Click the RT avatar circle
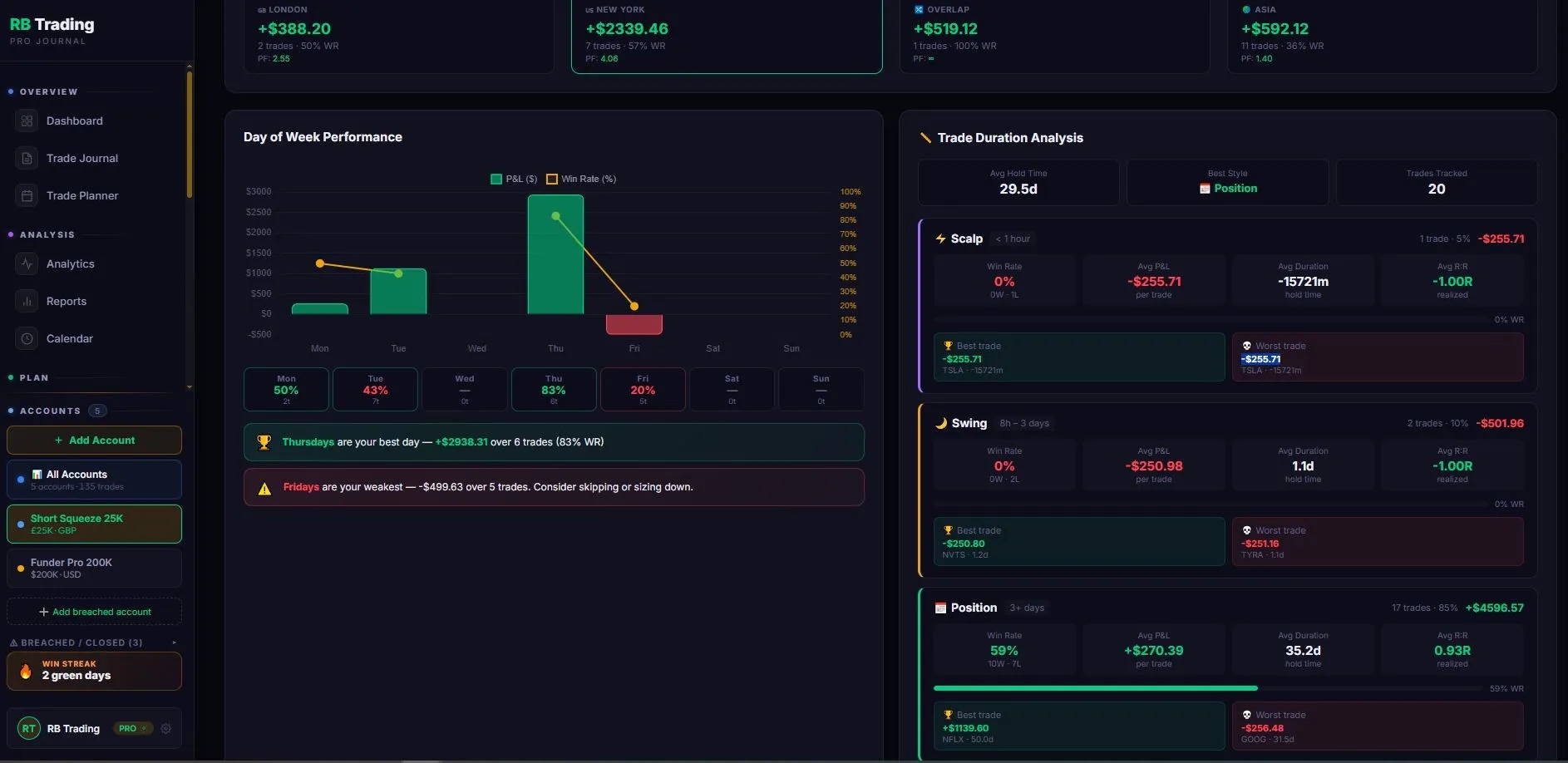 click(x=29, y=728)
